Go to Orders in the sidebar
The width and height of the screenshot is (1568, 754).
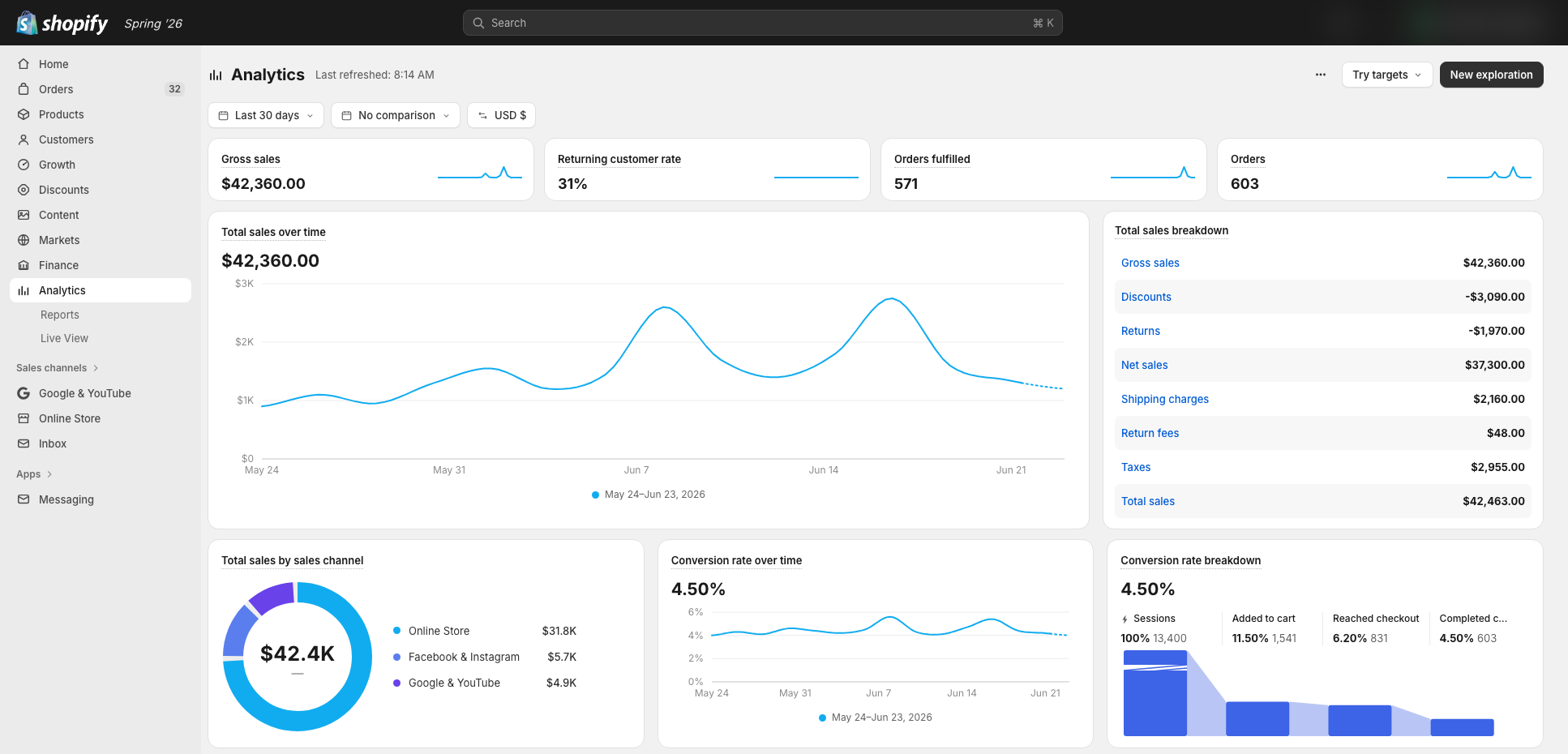[101, 89]
